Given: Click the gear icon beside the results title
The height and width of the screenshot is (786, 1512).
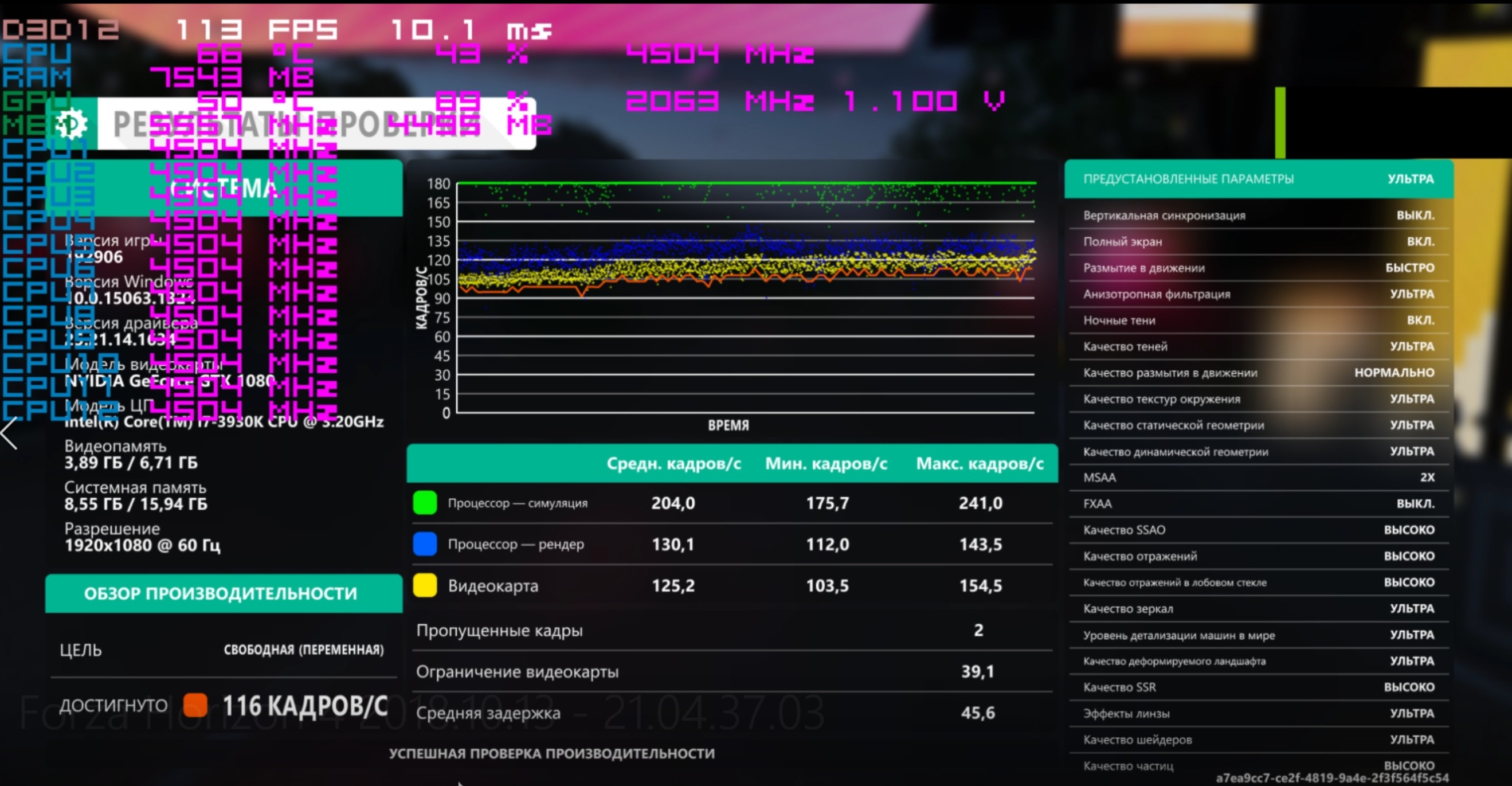Looking at the screenshot, I should point(72,124).
